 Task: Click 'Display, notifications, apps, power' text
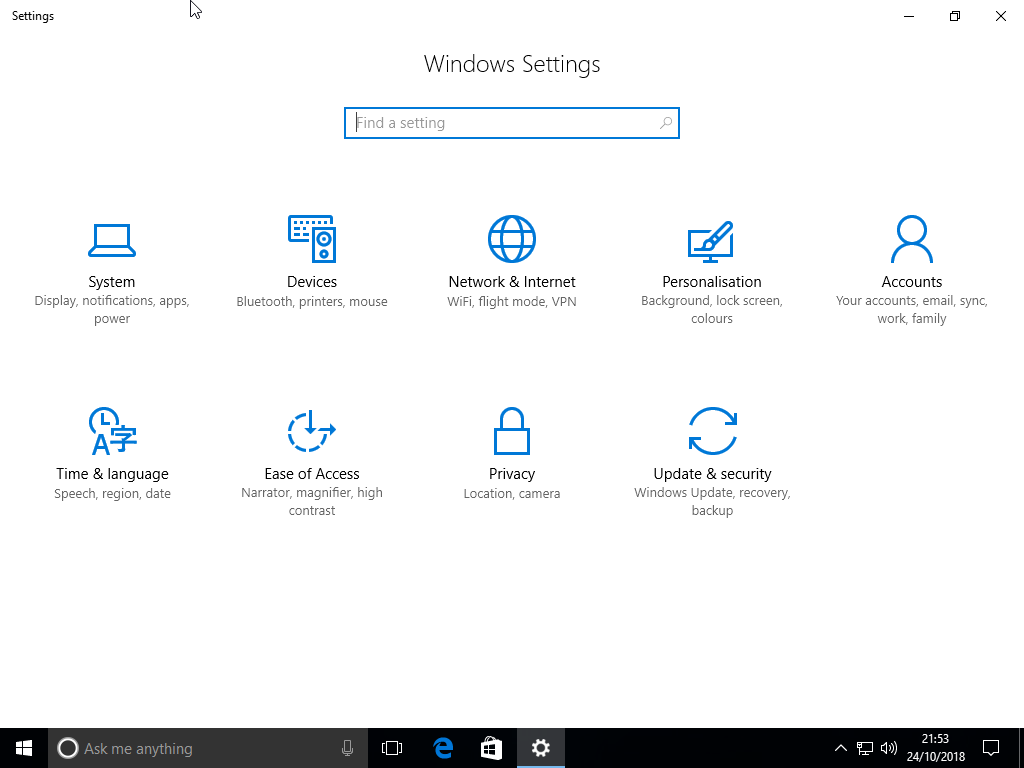(x=112, y=310)
